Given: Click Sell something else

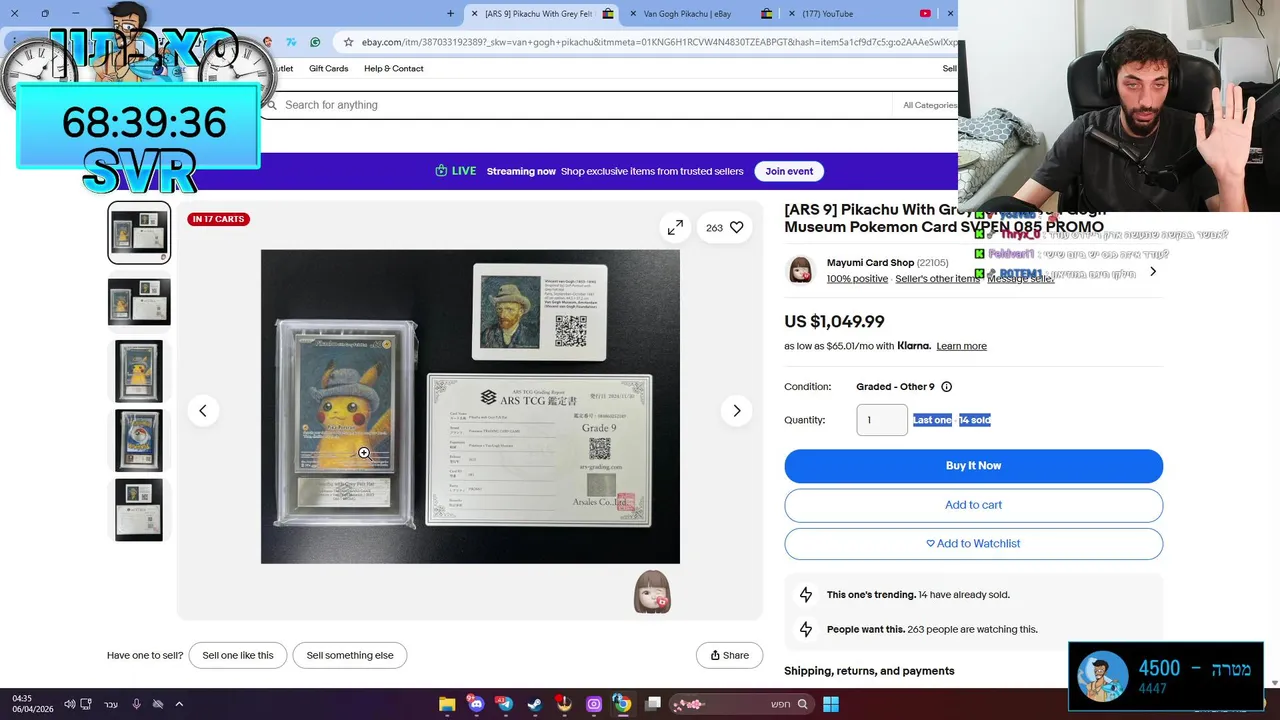Looking at the screenshot, I should [x=350, y=655].
